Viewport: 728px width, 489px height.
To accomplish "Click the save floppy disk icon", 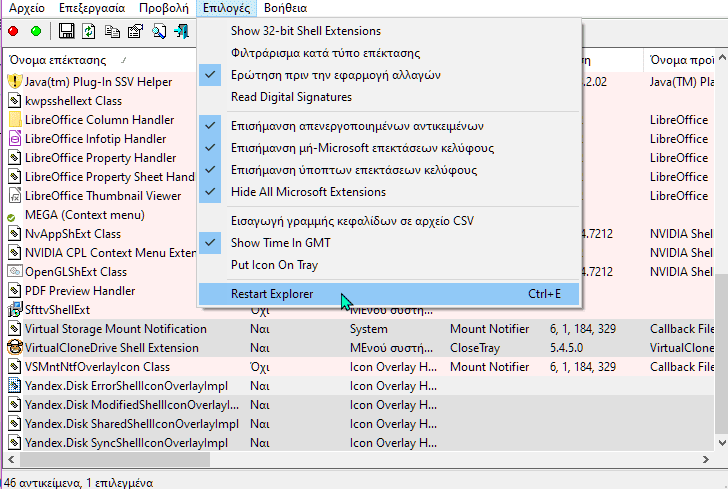I will (66, 31).
